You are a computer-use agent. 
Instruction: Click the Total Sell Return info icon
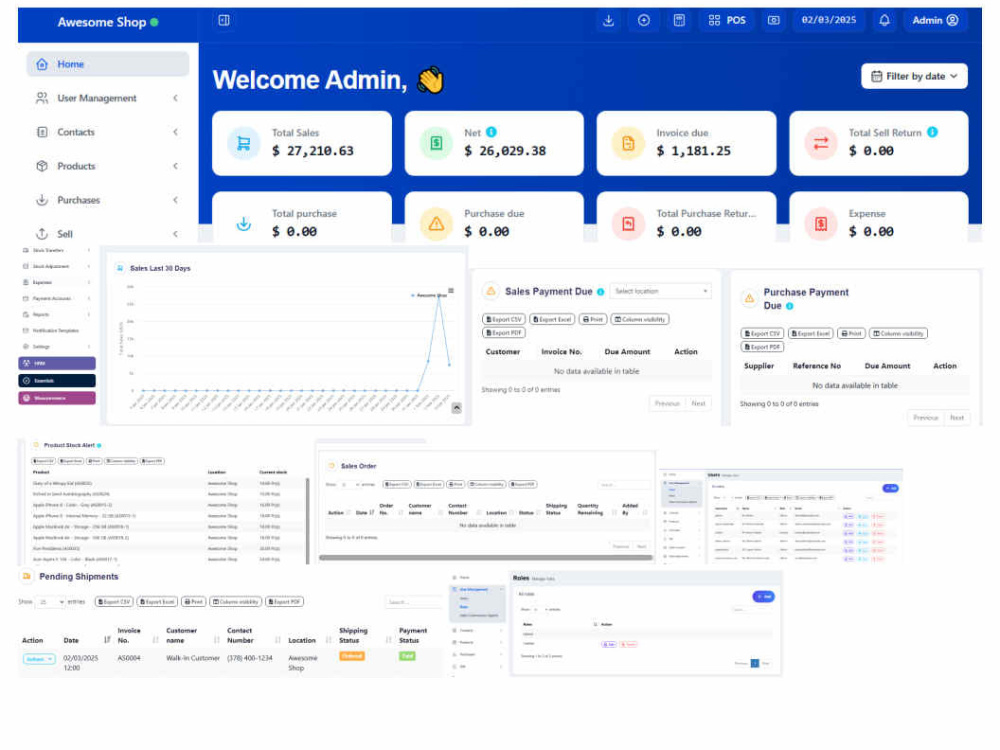pos(932,132)
